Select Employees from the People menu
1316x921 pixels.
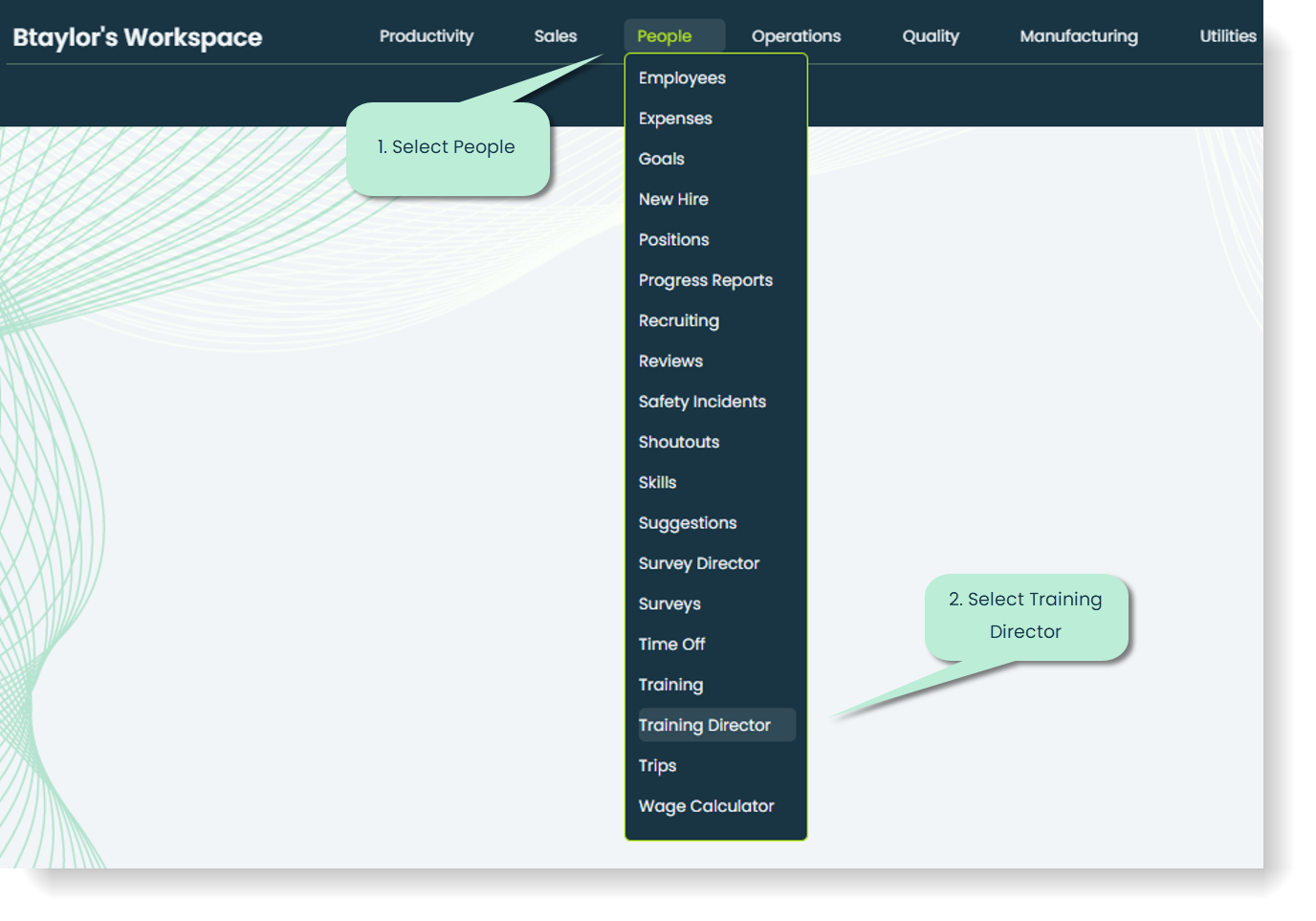point(682,77)
